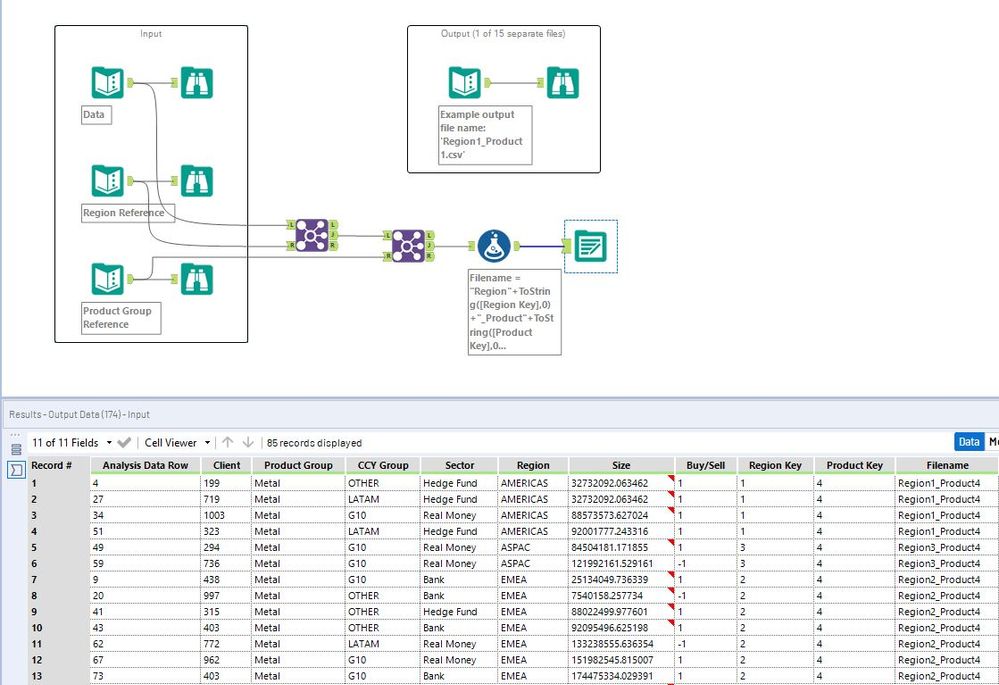Click the Client column header
This screenshot has width=999, height=685.
(227, 465)
